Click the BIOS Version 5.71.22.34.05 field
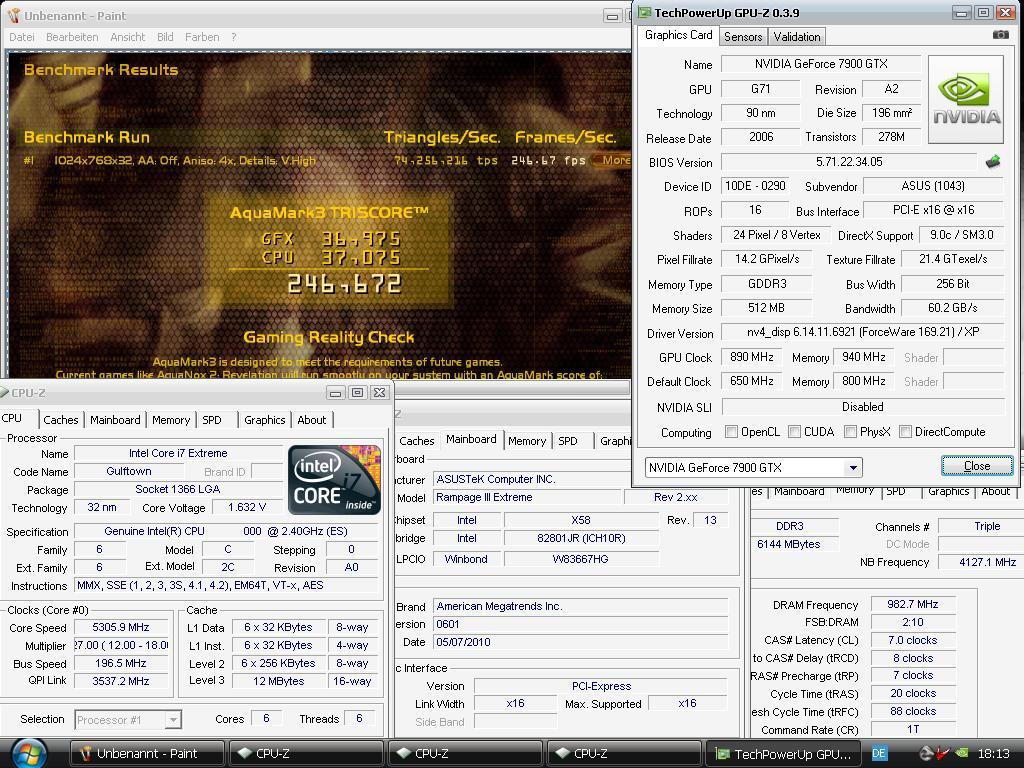1024x768 pixels. (849, 161)
